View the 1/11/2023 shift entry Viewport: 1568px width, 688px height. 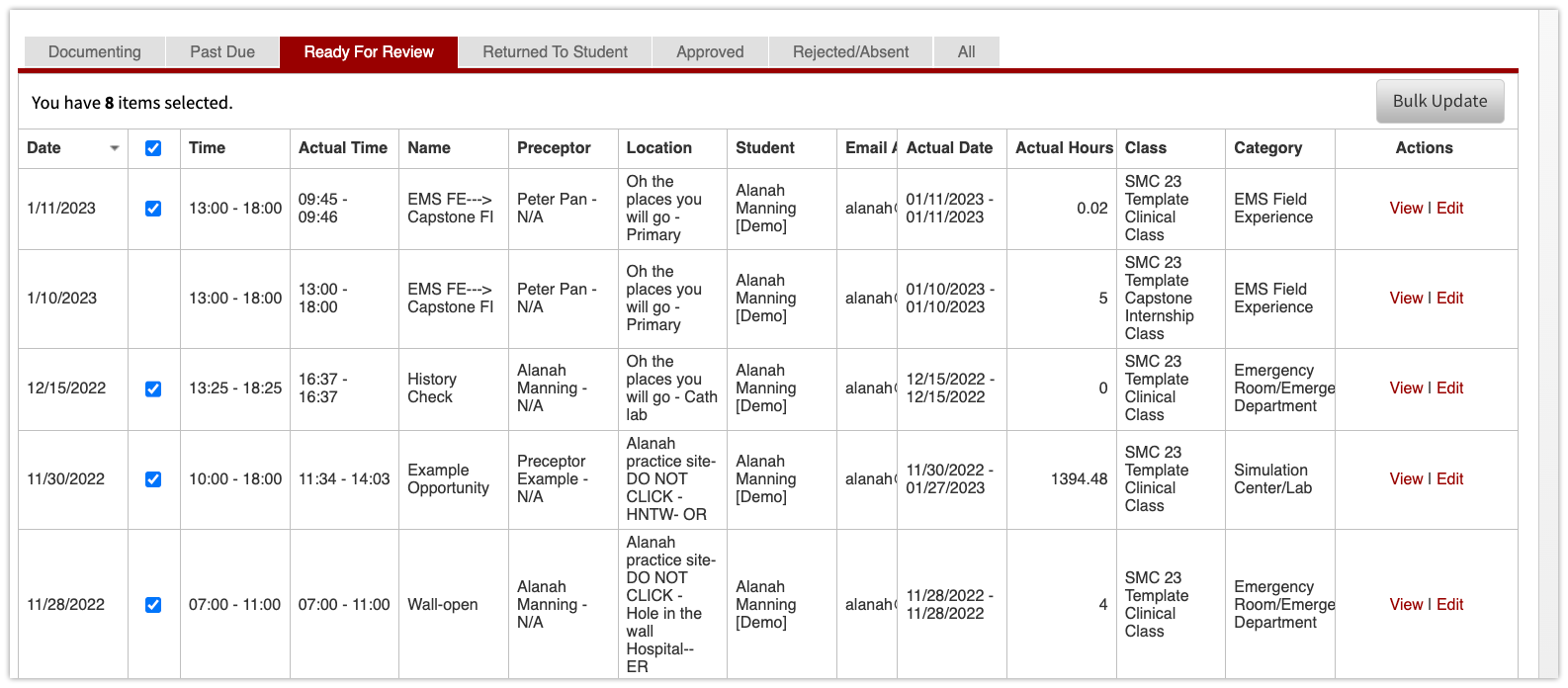tap(1406, 209)
